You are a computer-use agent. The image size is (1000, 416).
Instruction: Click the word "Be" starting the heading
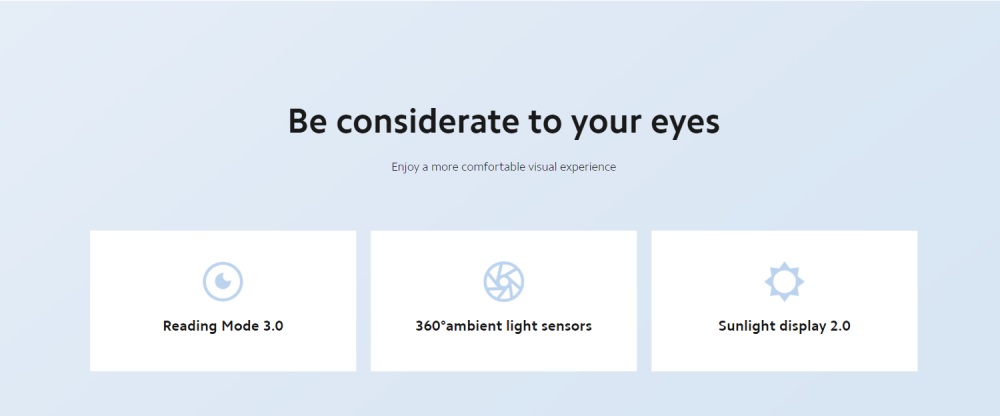click(x=307, y=122)
